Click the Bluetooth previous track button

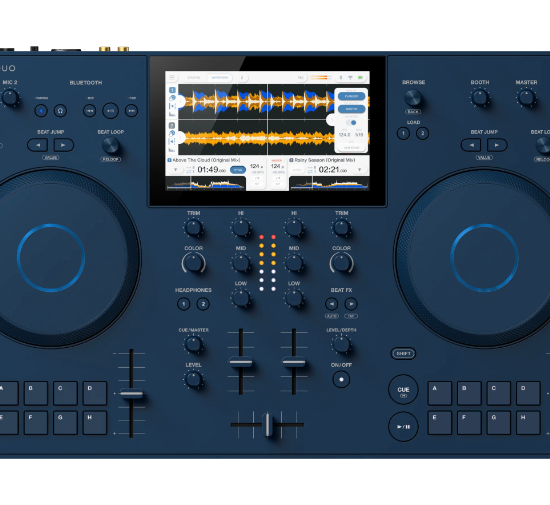tap(90, 111)
